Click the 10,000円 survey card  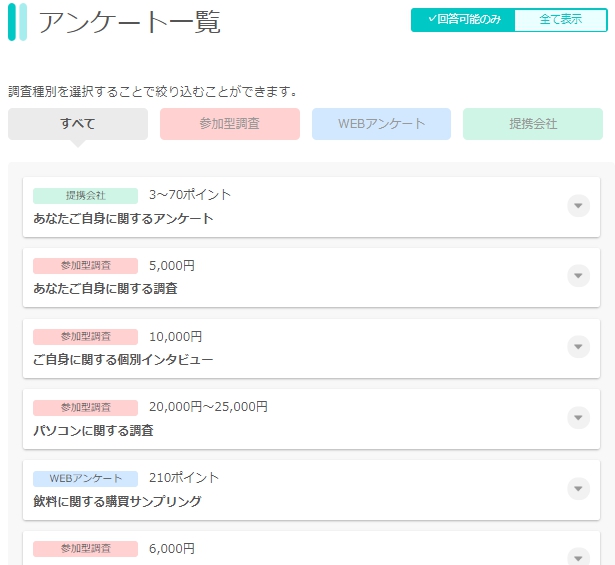311,349
